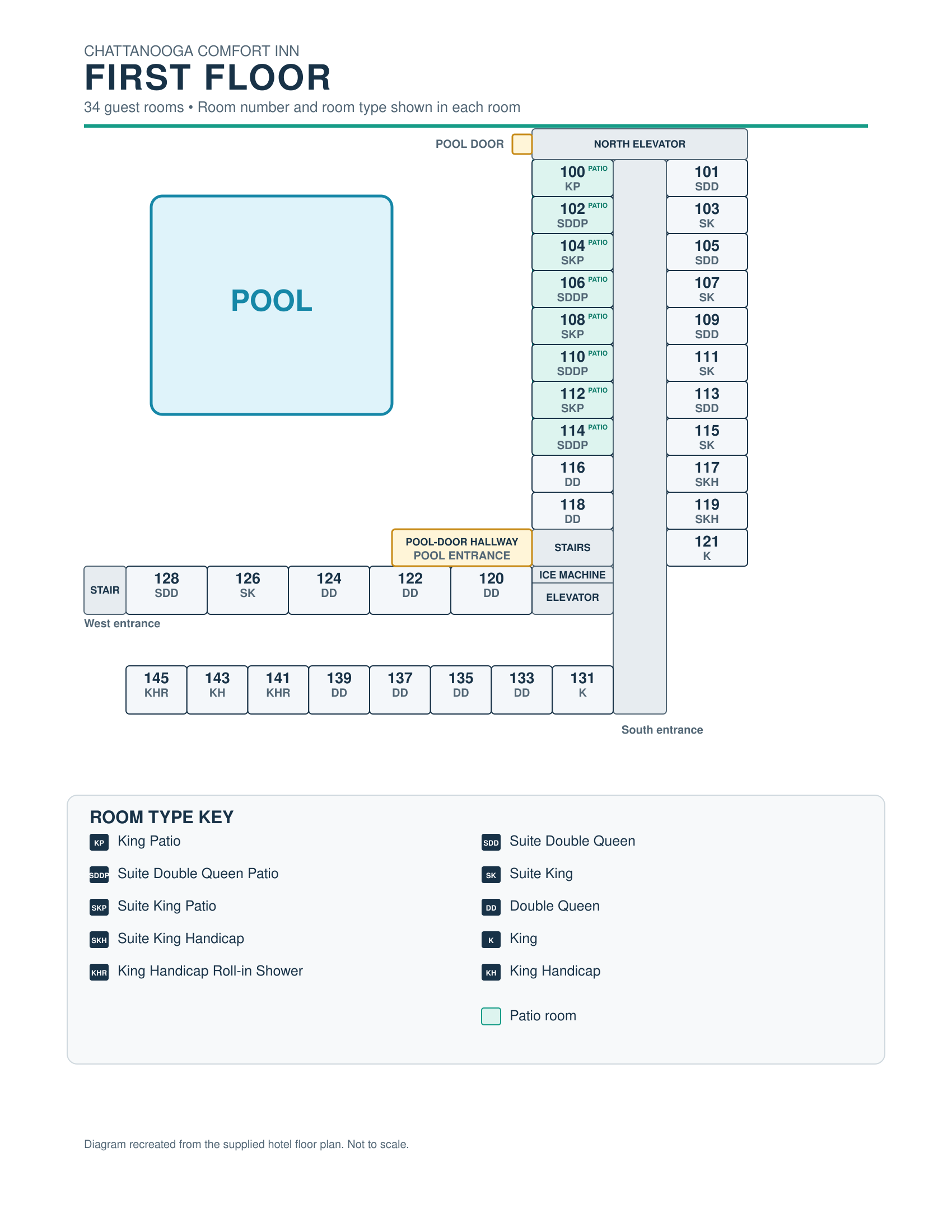952x1232 pixels.
Task: Select room 114 SDDP patio
Action: pos(572,437)
